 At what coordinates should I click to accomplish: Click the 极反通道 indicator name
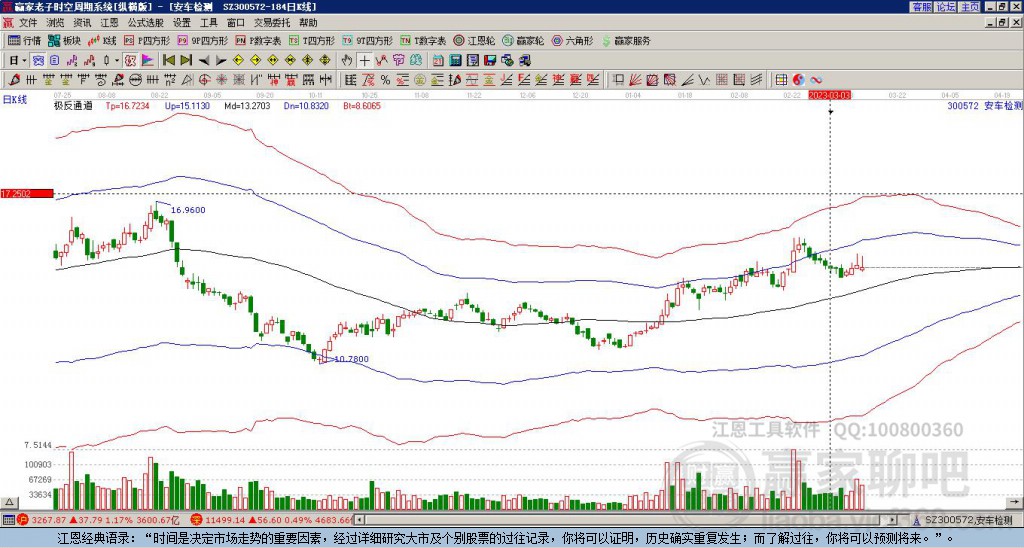(x=73, y=106)
